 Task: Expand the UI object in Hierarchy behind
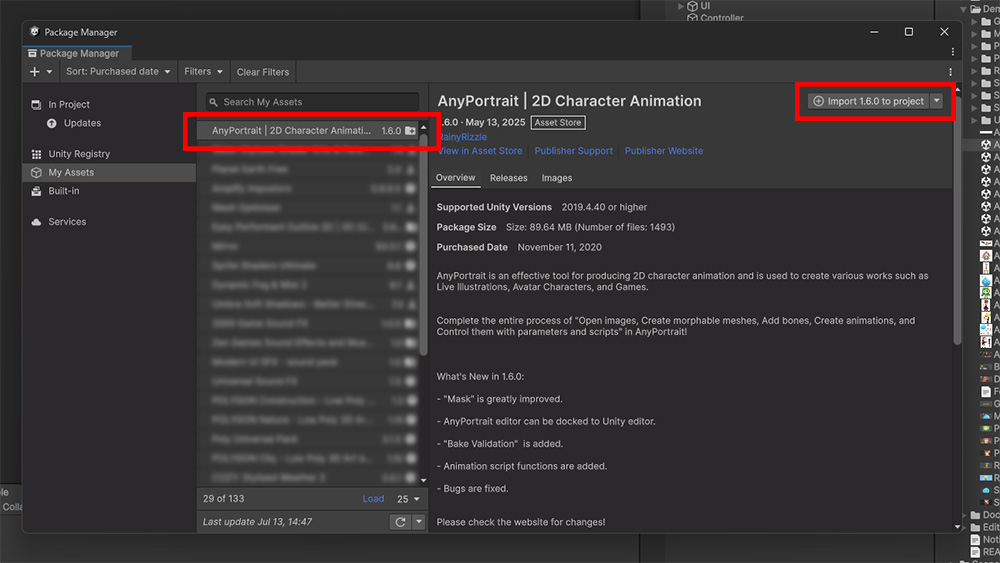pyautogui.click(x=680, y=6)
